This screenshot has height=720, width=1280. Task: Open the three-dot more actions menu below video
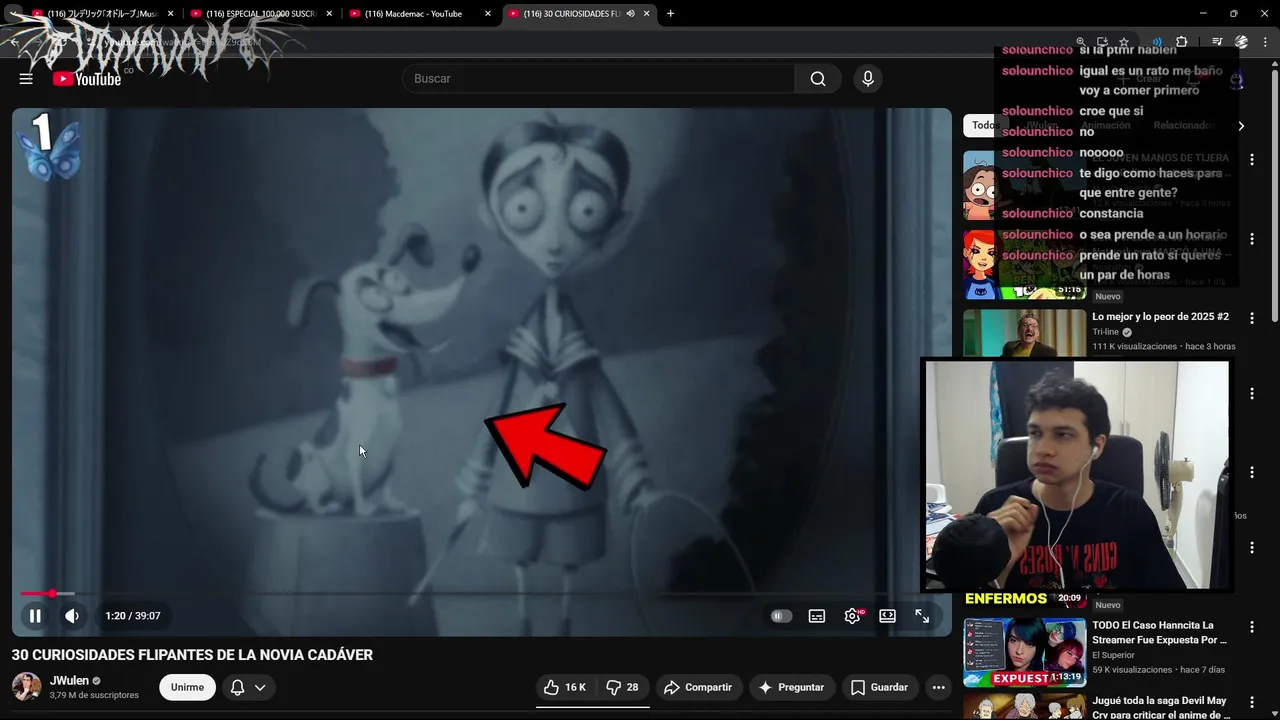pyautogui.click(x=938, y=687)
